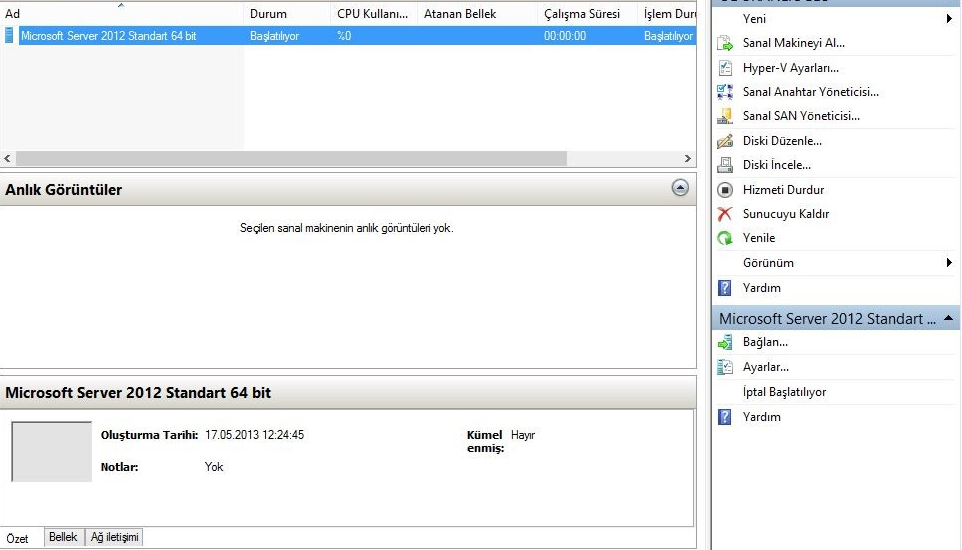Click the Diski İncele icon

pyautogui.click(x=725, y=165)
